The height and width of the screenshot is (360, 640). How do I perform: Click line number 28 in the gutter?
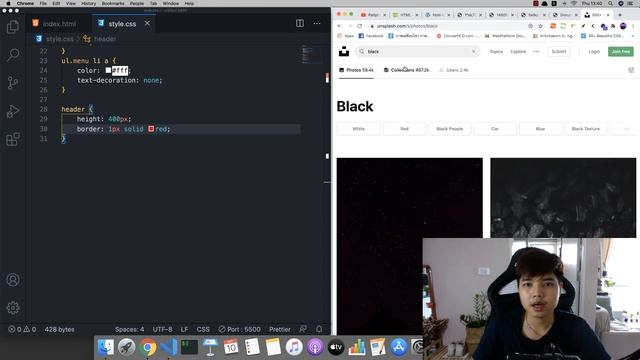click(43, 109)
